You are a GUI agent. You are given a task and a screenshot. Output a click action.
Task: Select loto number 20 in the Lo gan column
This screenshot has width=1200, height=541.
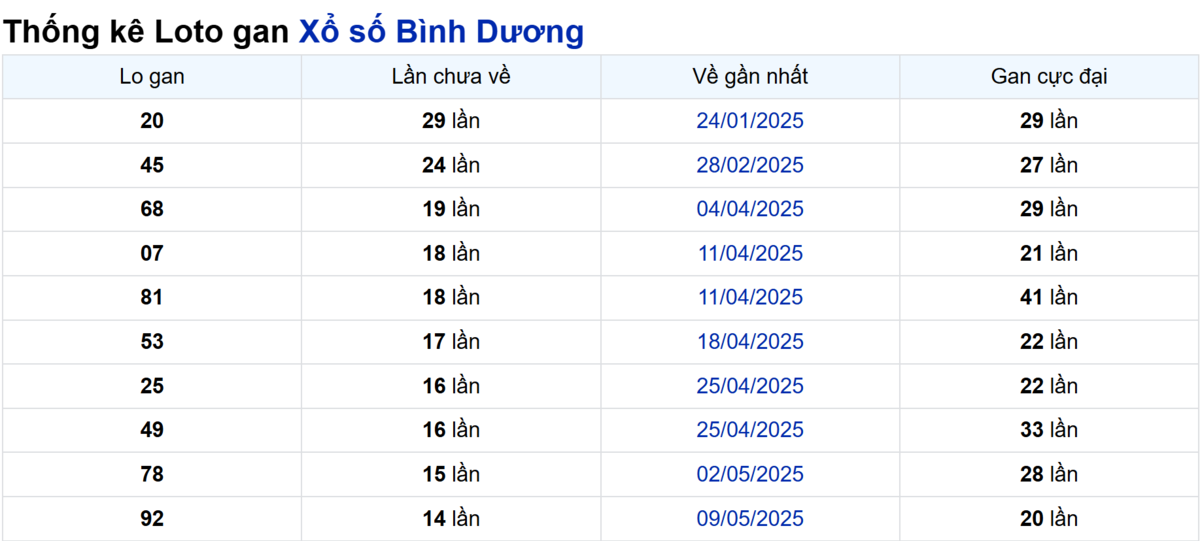(x=152, y=121)
